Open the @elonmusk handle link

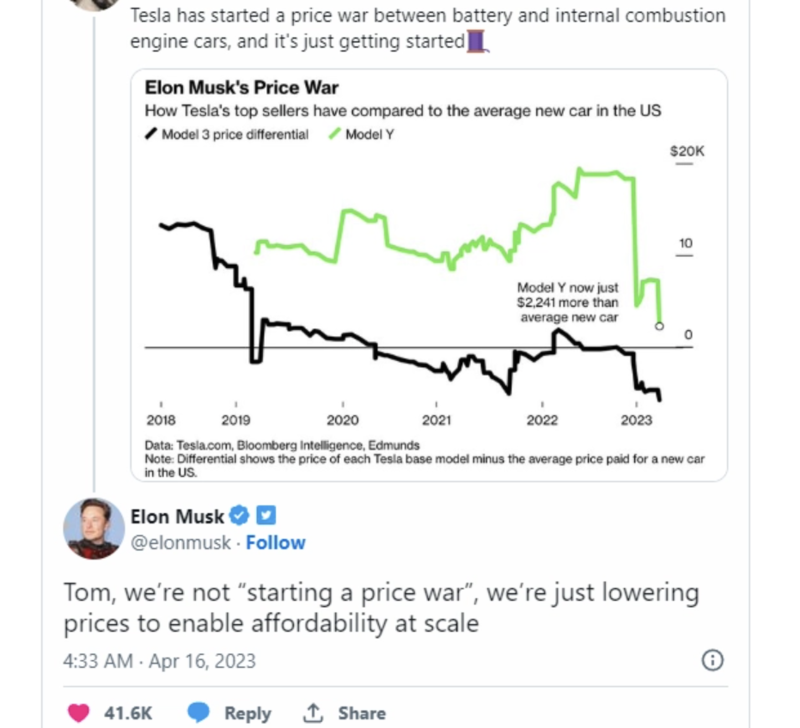pyautogui.click(x=181, y=543)
